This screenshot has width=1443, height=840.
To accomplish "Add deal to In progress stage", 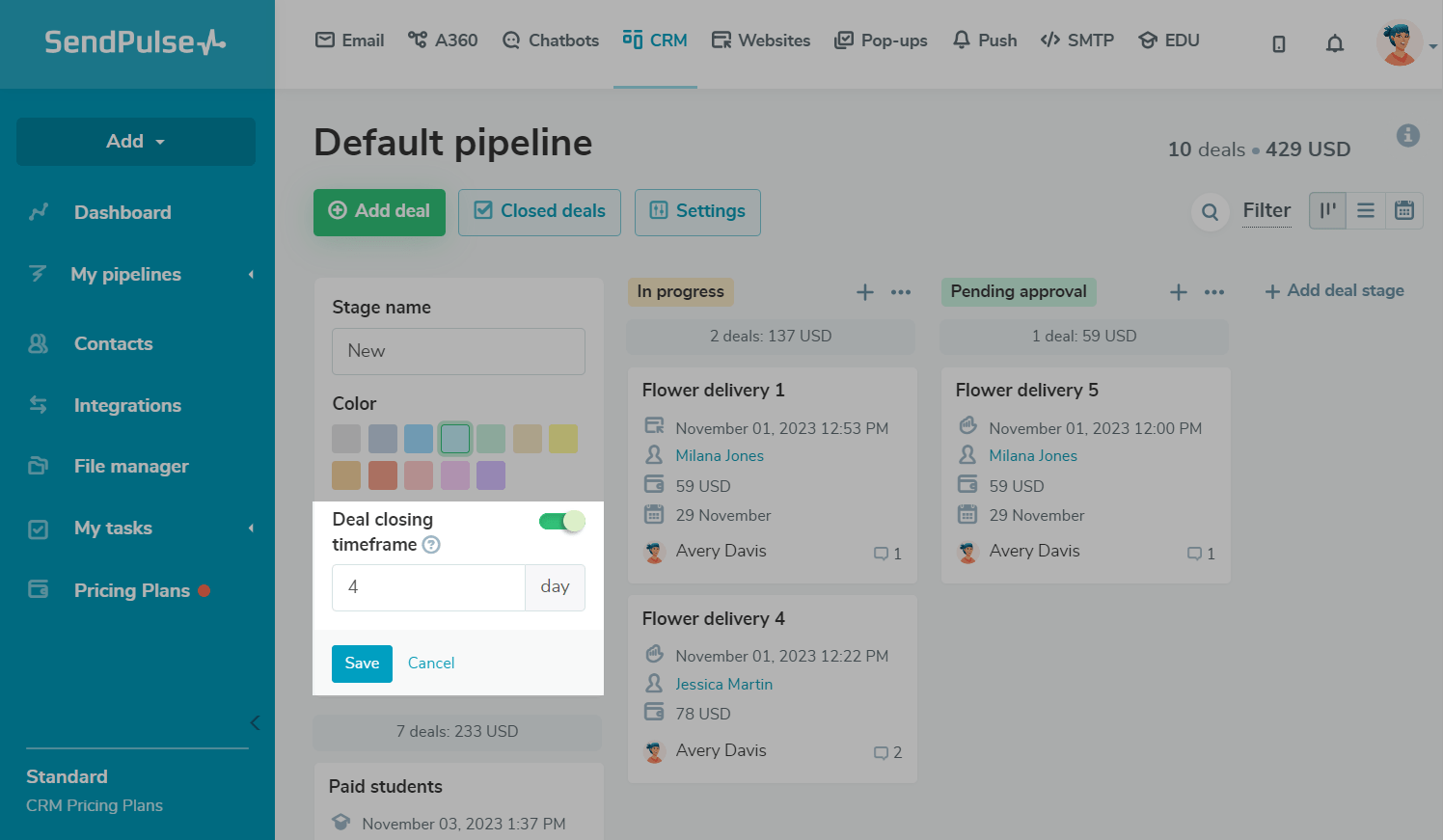I will pyautogui.click(x=865, y=292).
